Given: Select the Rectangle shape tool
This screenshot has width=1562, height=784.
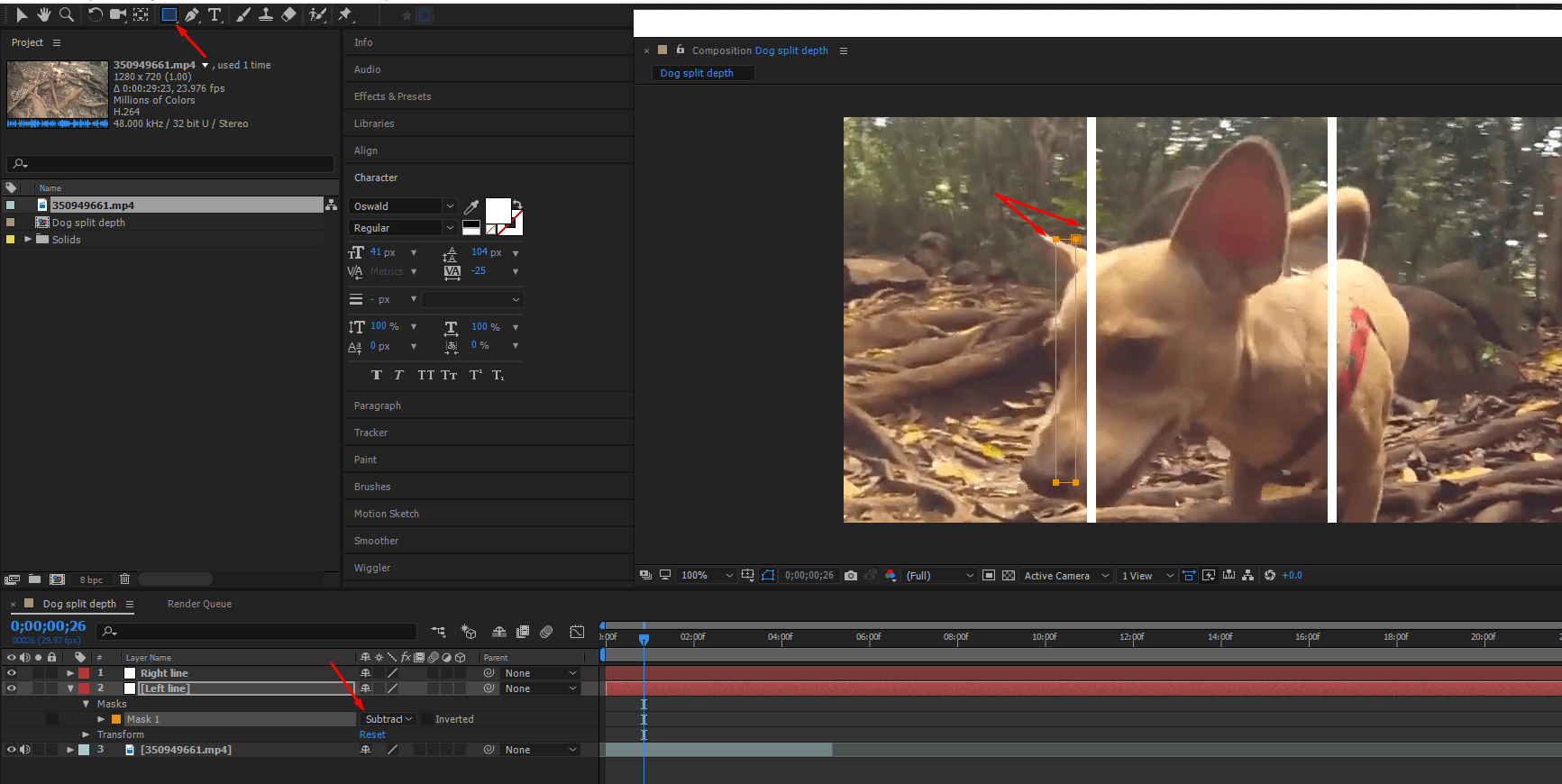Looking at the screenshot, I should (x=169, y=14).
